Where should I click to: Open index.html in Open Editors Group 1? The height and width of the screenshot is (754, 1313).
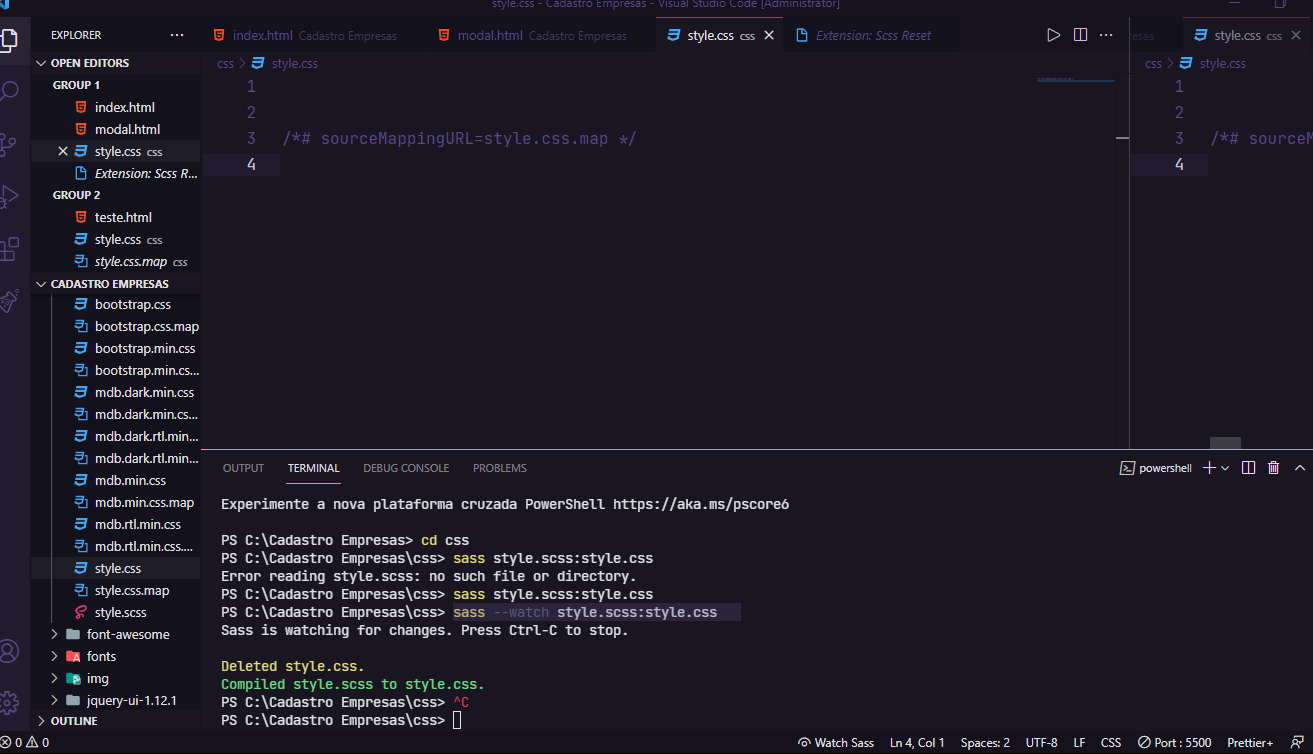124,107
